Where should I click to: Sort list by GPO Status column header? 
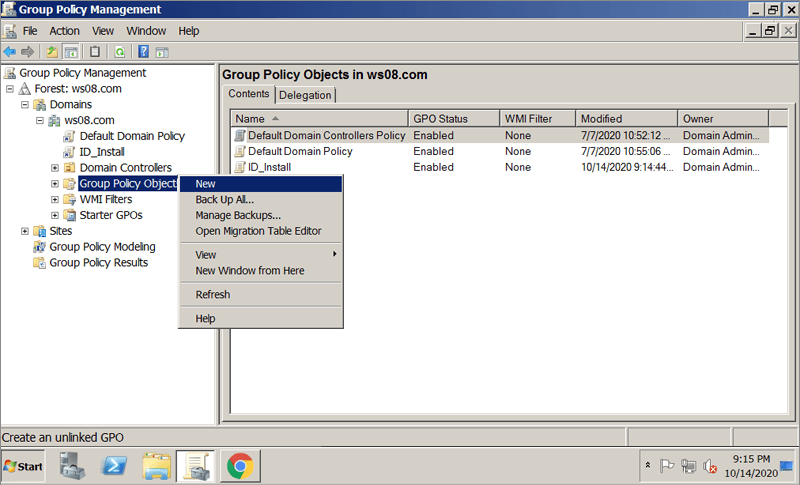click(454, 119)
